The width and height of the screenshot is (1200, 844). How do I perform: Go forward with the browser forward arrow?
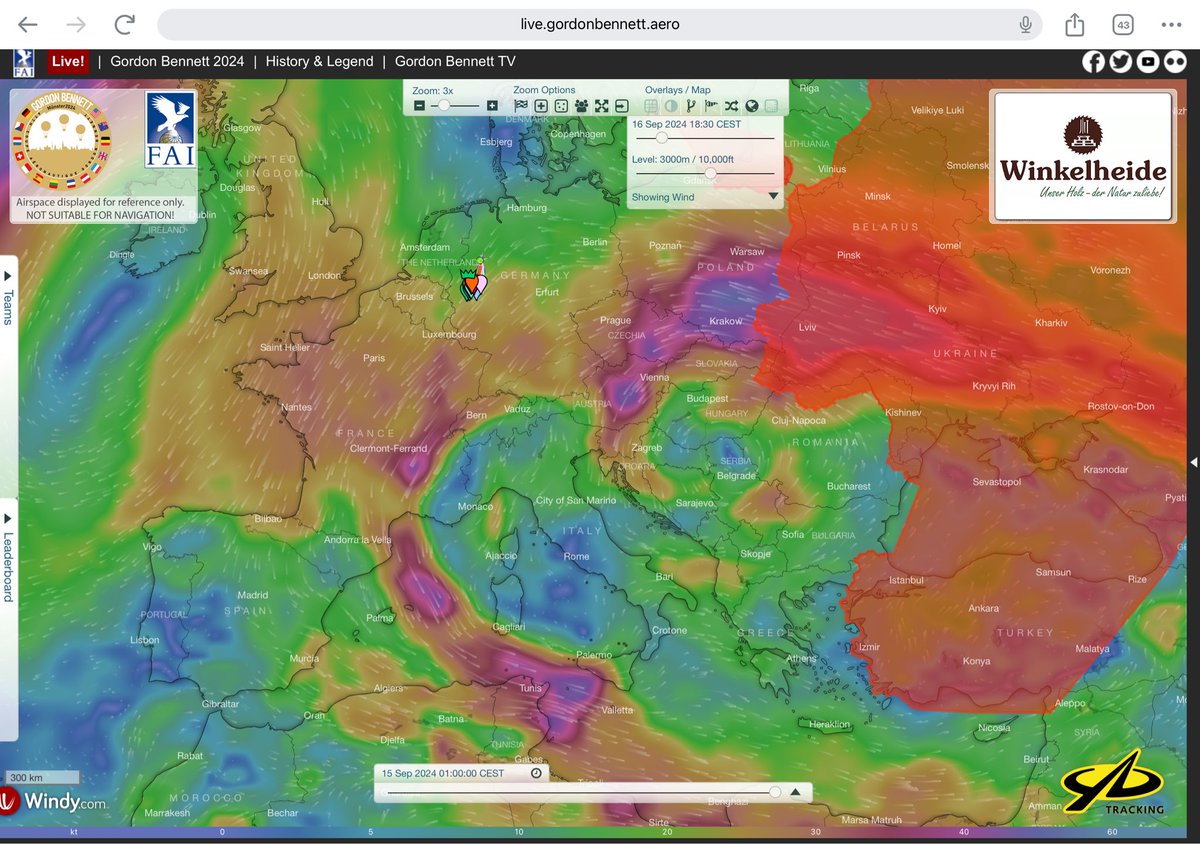coord(78,24)
